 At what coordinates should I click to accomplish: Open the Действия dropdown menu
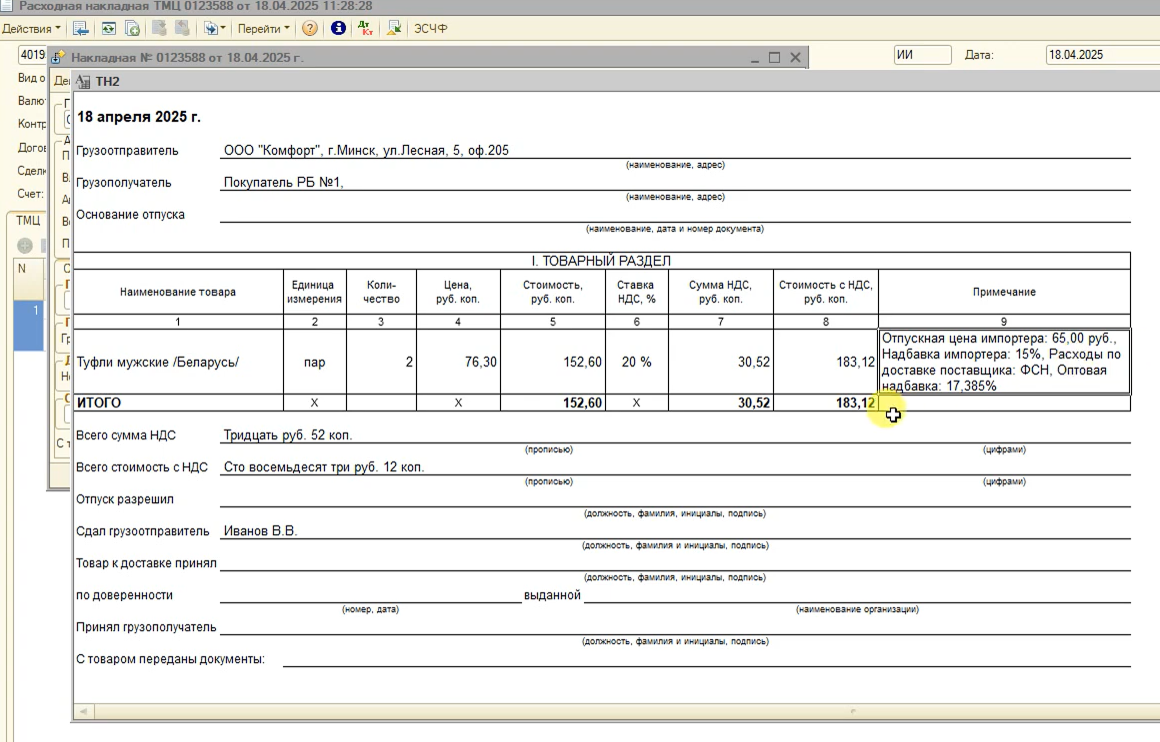coord(31,29)
